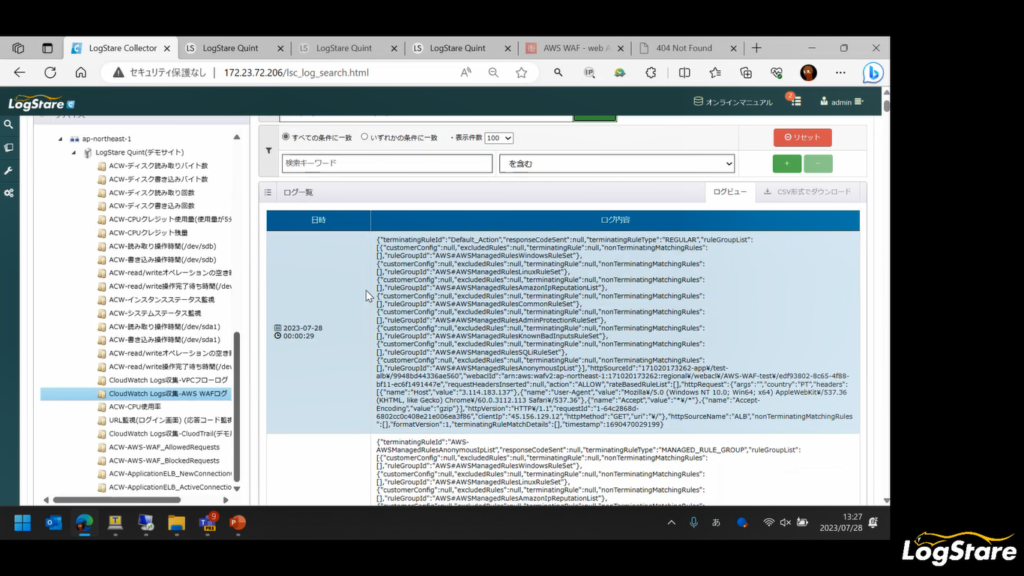1024x576 pixels.
Task: Open File Explorer from the taskbar
Action: (x=176, y=522)
